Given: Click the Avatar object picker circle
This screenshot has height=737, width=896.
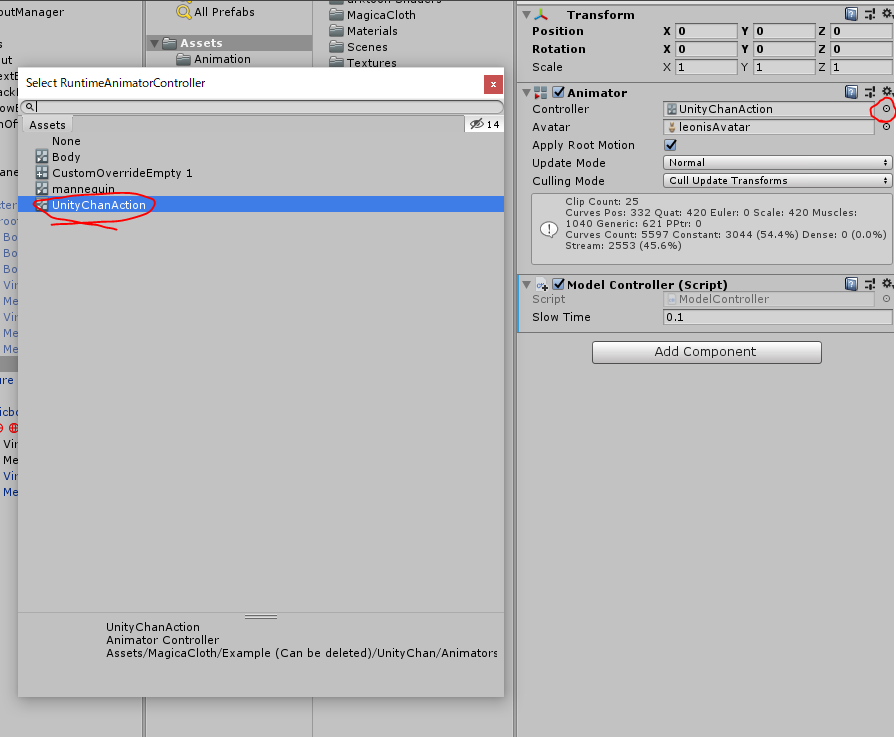Looking at the screenshot, I should (886, 127).
